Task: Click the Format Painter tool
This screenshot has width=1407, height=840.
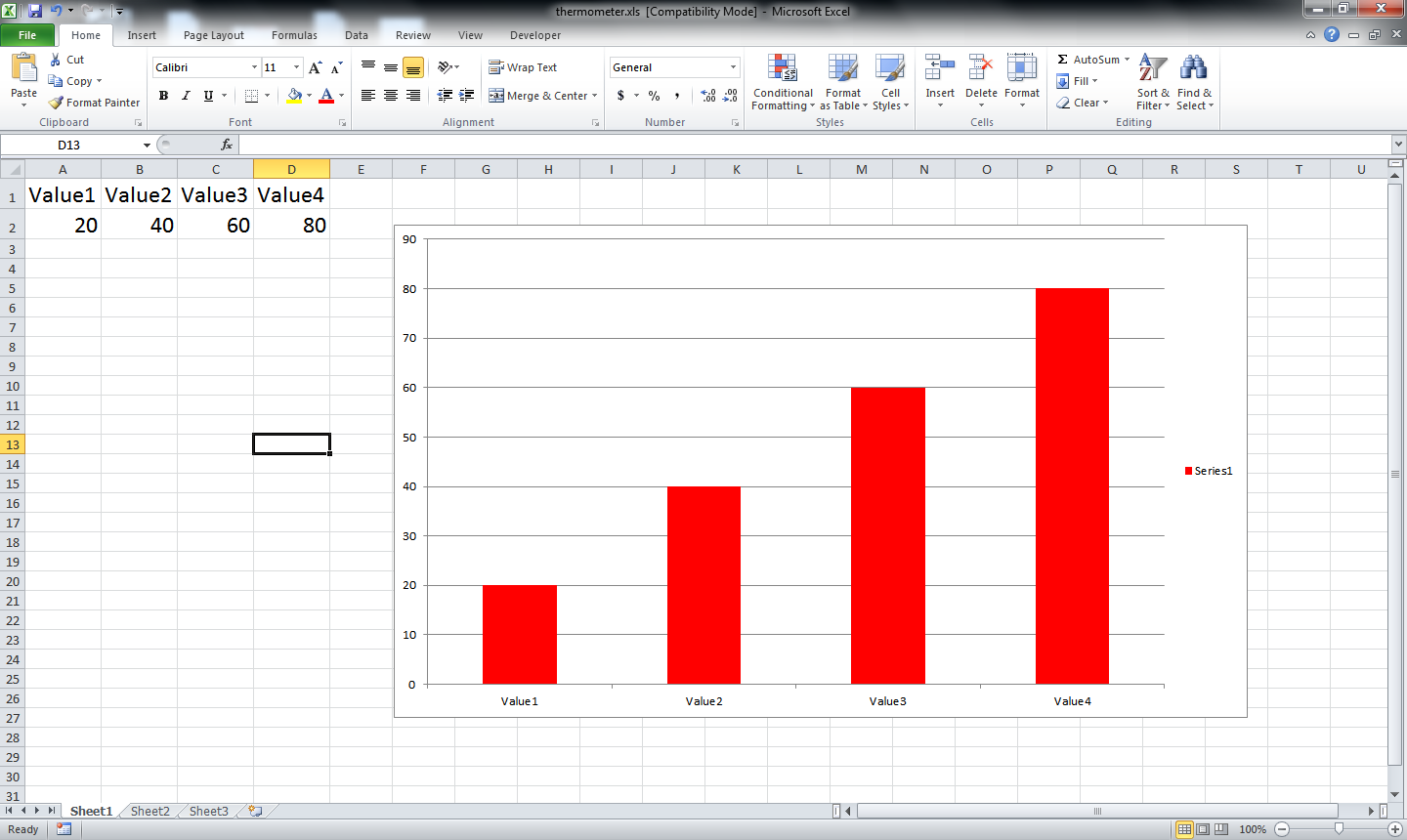Action: click(x=94, y=102)
